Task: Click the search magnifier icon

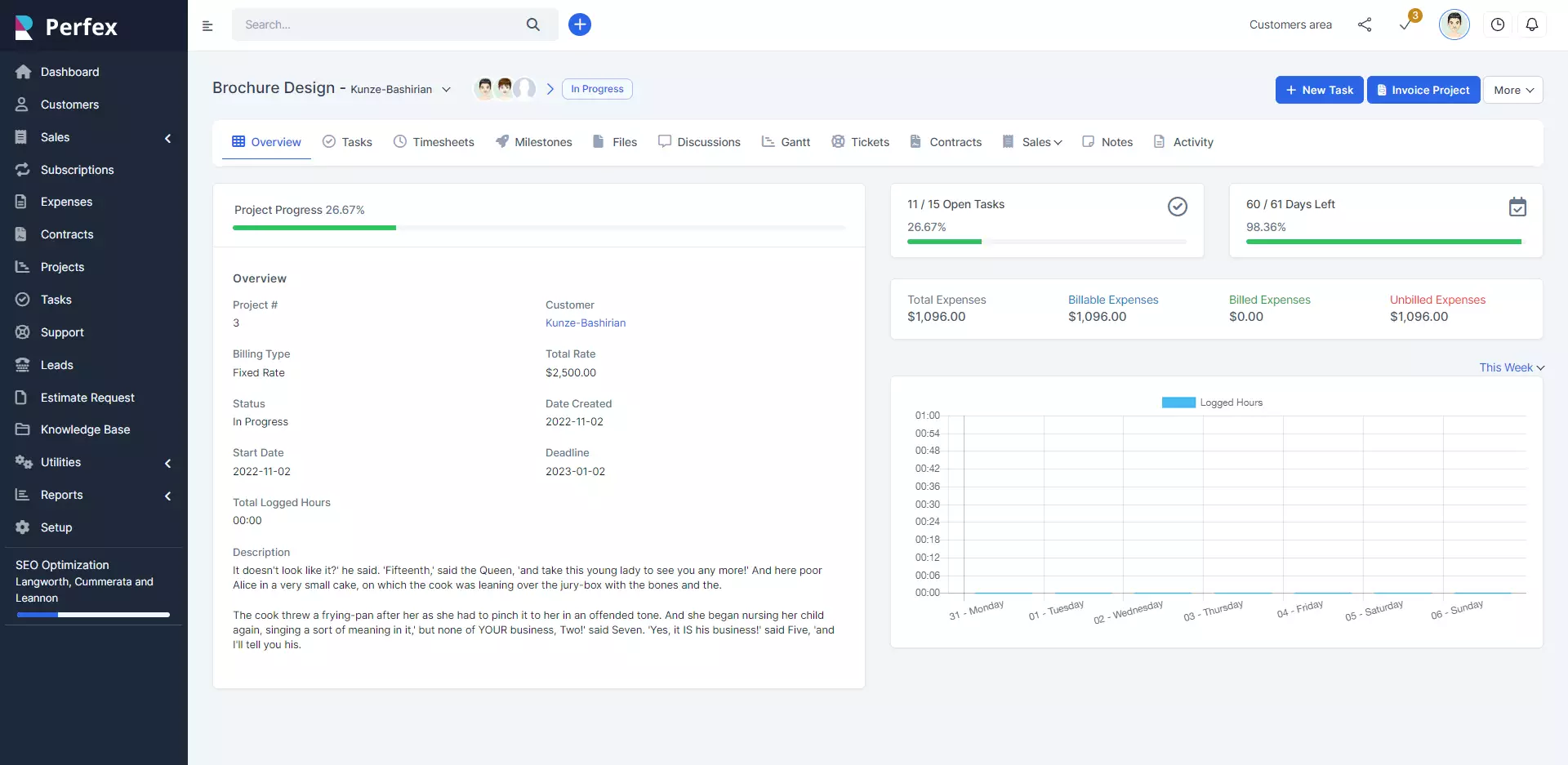Action: [x=533, y=24]
